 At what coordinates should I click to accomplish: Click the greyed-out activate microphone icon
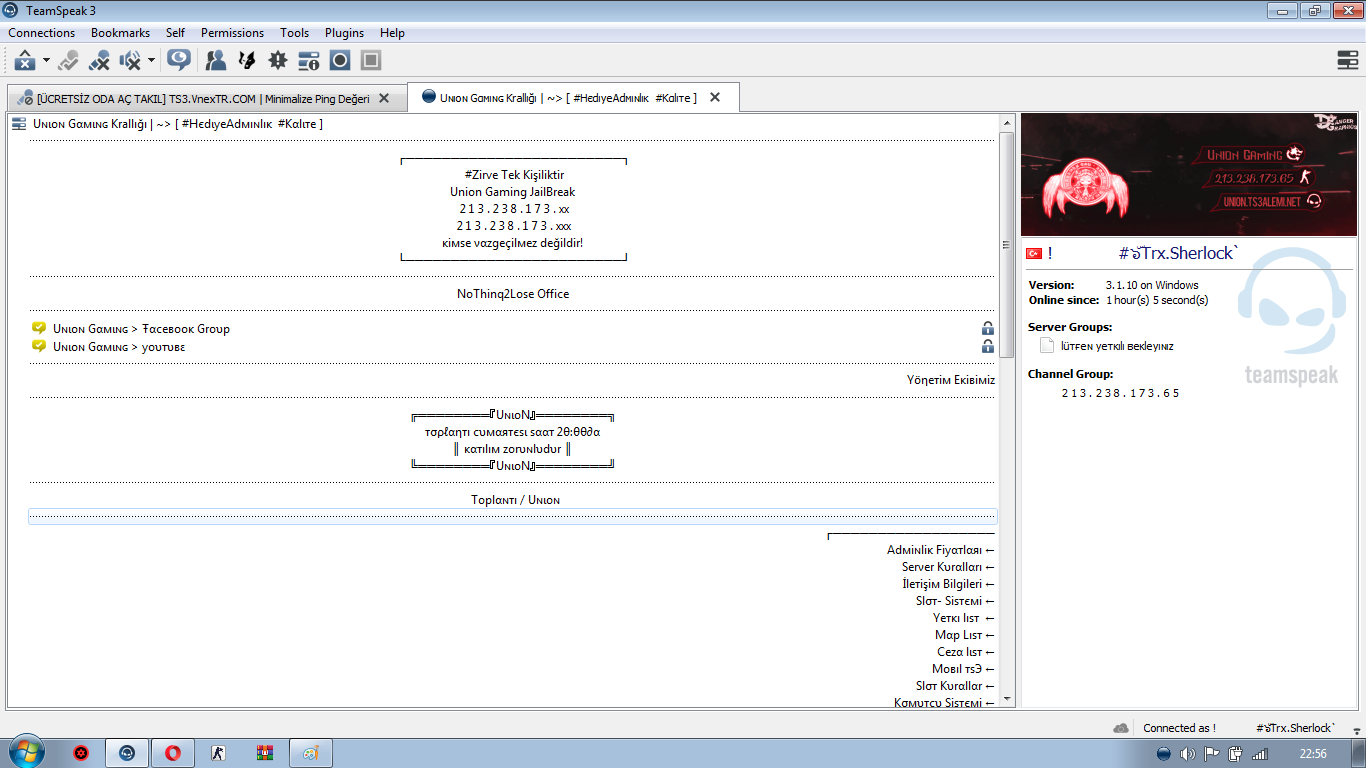tap(68, 61)
